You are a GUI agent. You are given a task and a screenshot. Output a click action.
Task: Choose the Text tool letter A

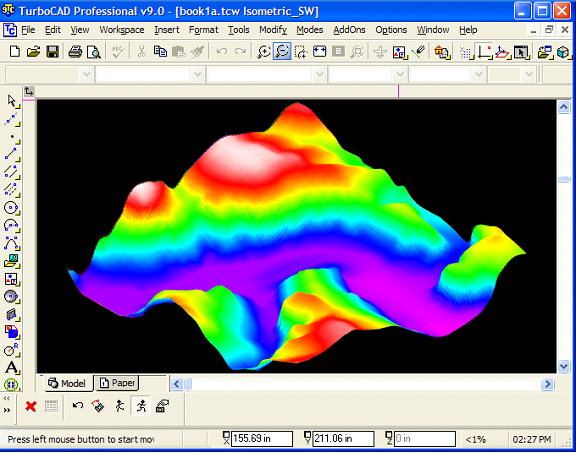coord(11,367)
